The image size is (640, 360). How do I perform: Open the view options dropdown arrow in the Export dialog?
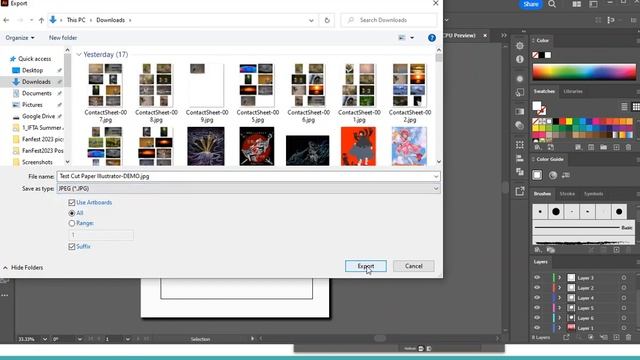click(412, 38)
